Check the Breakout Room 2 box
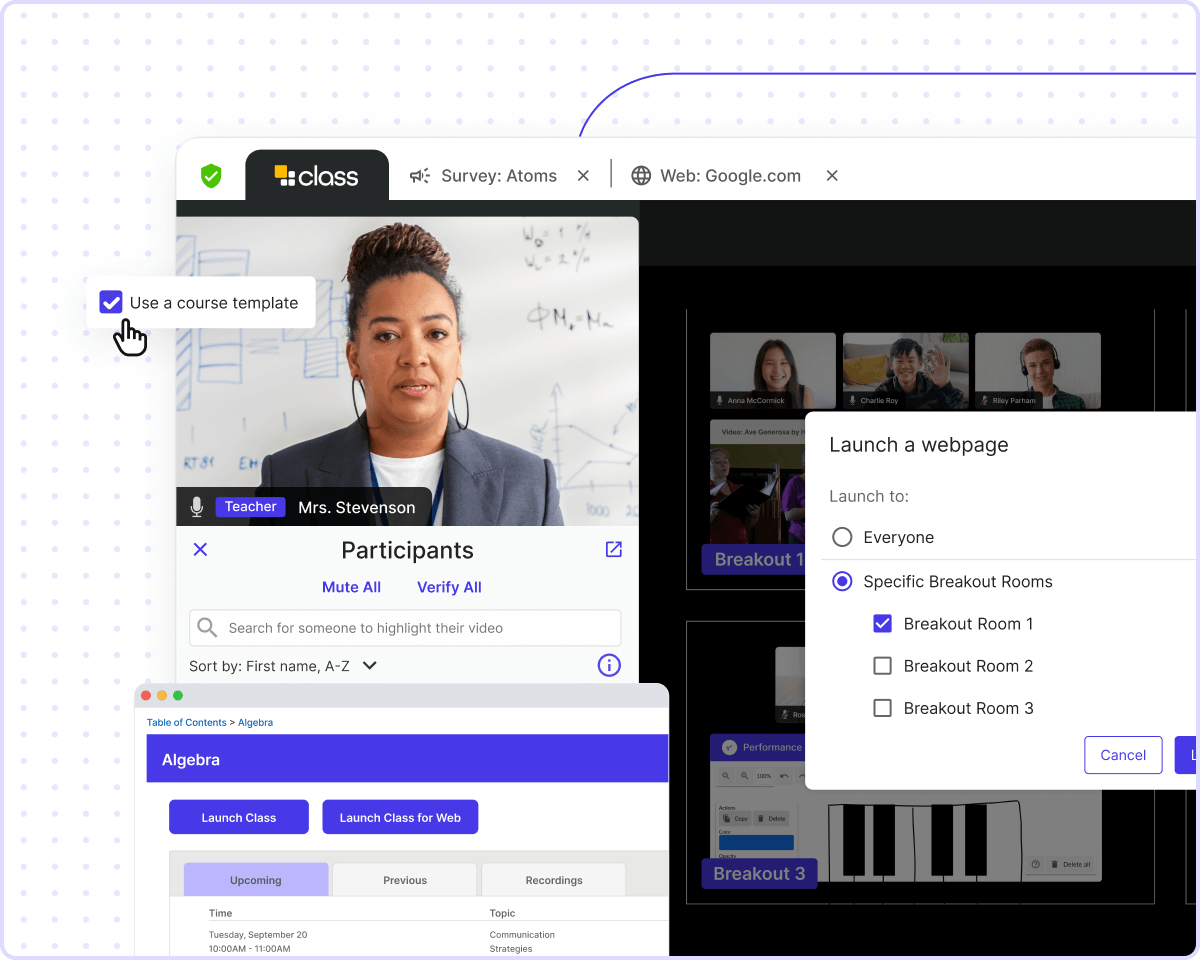1200x960 pixels. coord(882,666)
